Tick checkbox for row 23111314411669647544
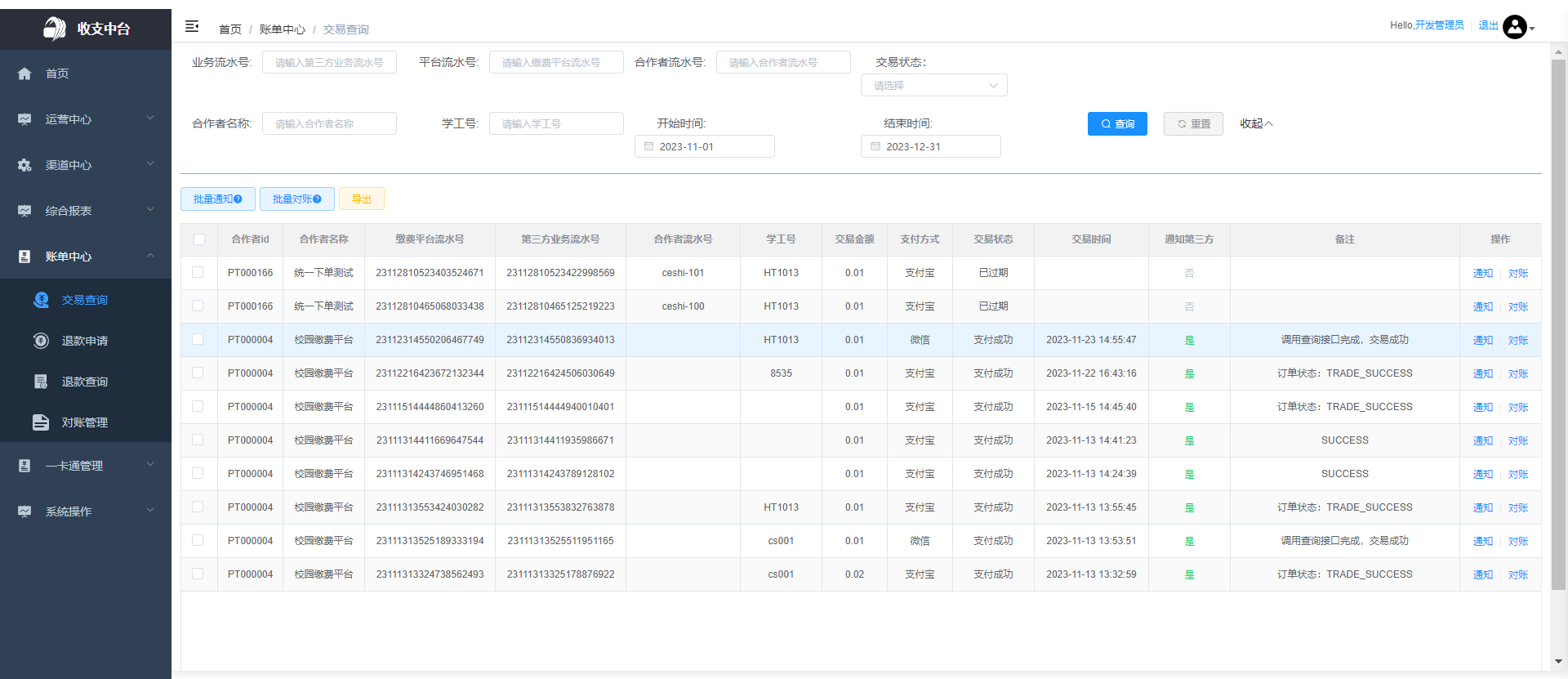This screenshot has width=1568, height=679. [198, 440]
